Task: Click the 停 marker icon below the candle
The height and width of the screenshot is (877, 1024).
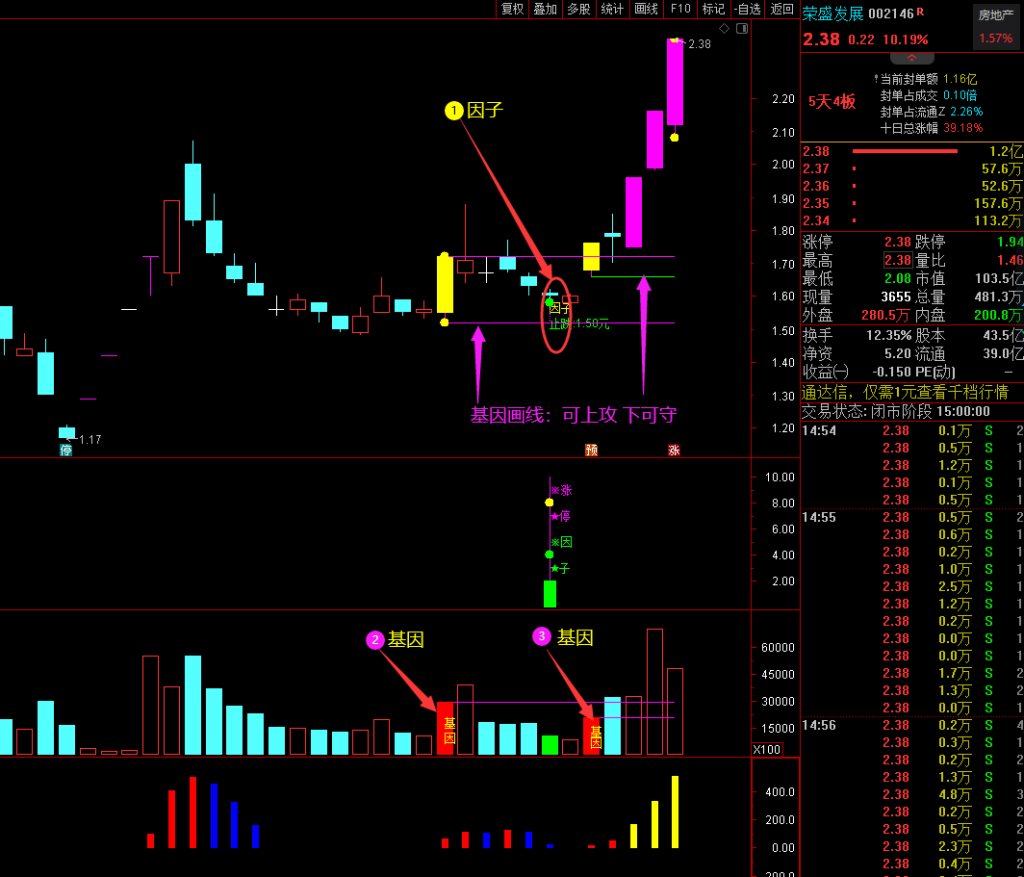Action: (66, 450)
